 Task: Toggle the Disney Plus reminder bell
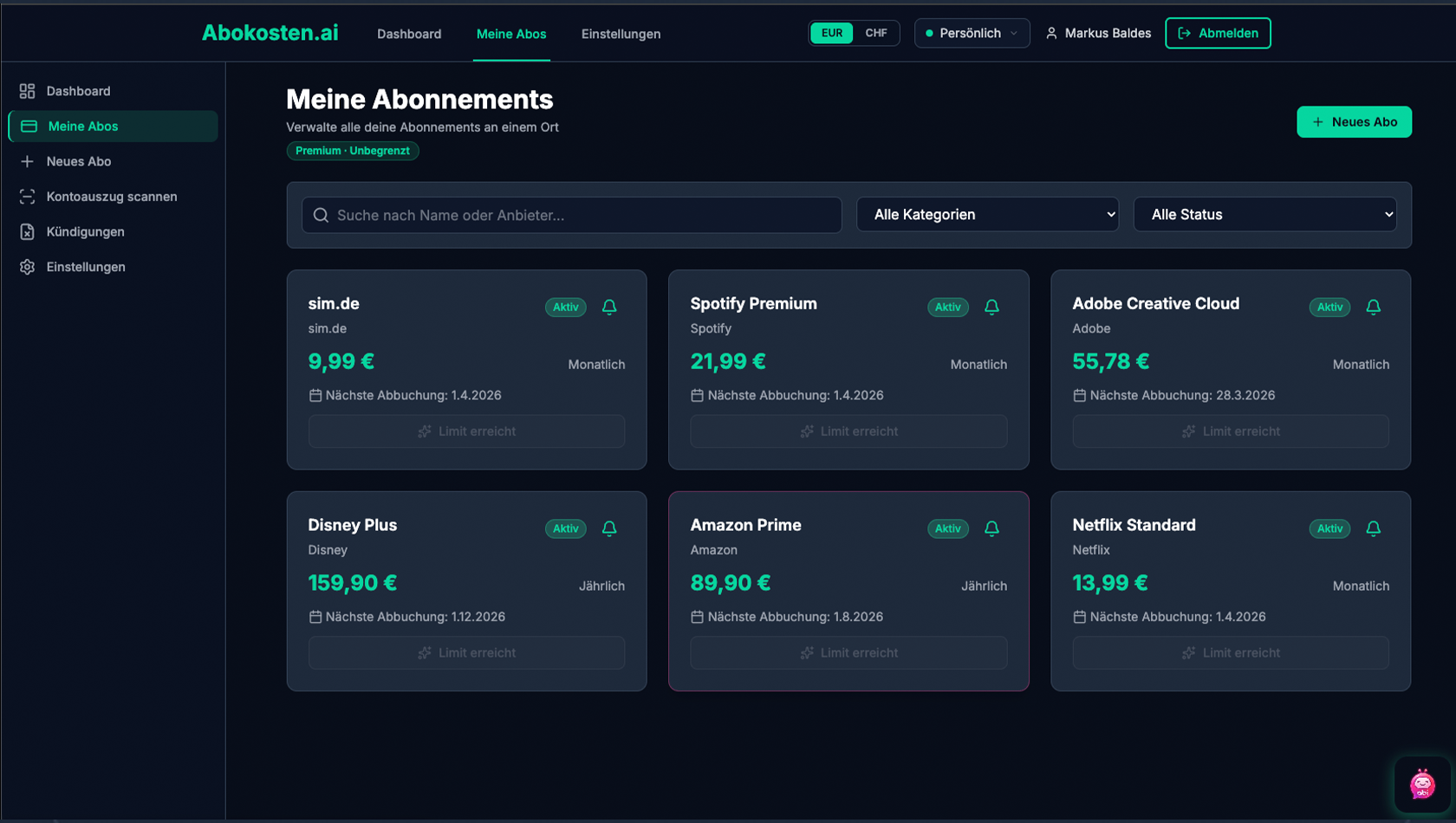pos(609,528)
